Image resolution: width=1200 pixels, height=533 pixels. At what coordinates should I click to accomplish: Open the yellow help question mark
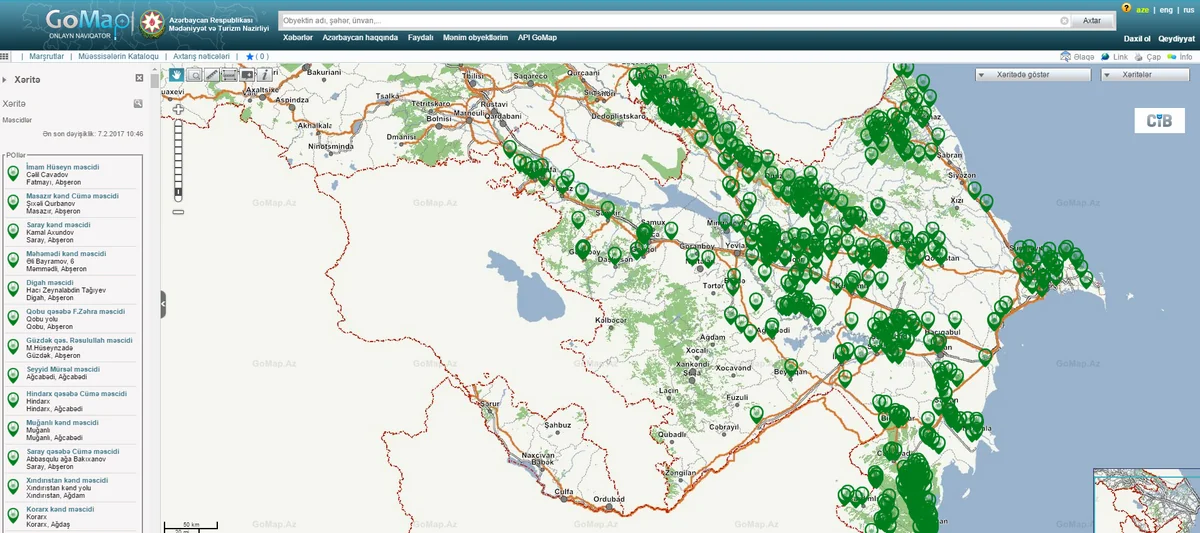pos(1128,8)
